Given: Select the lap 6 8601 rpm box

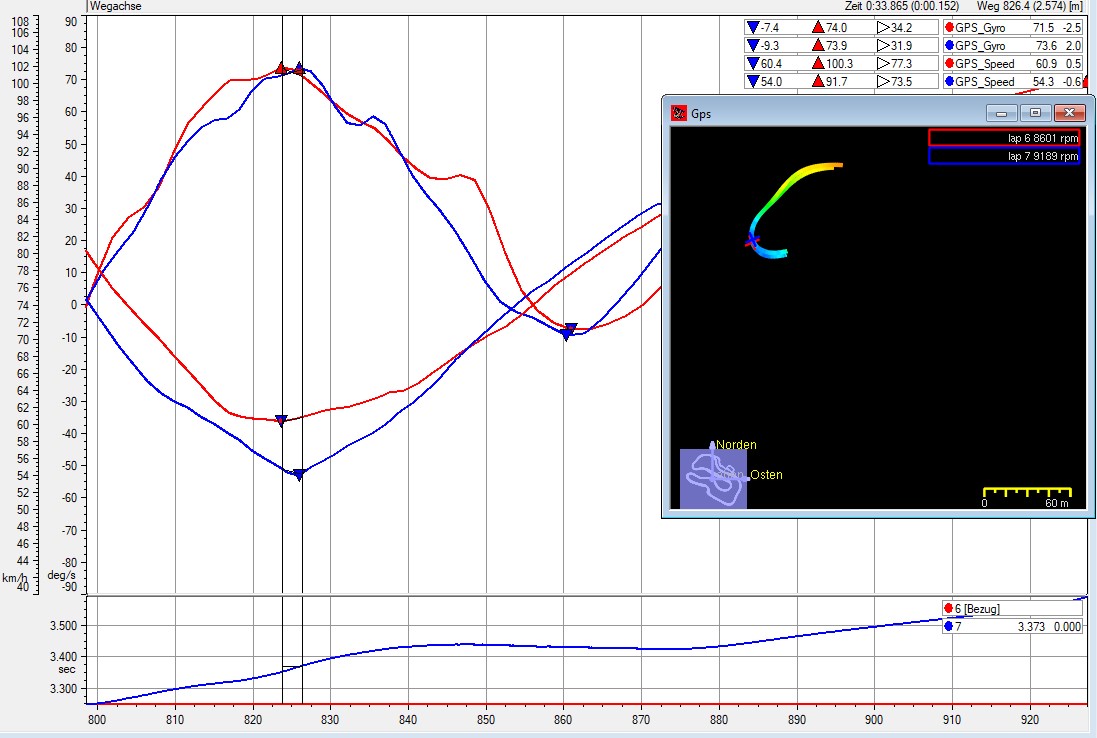Looking at the screenshot, I should [1004, 138].
